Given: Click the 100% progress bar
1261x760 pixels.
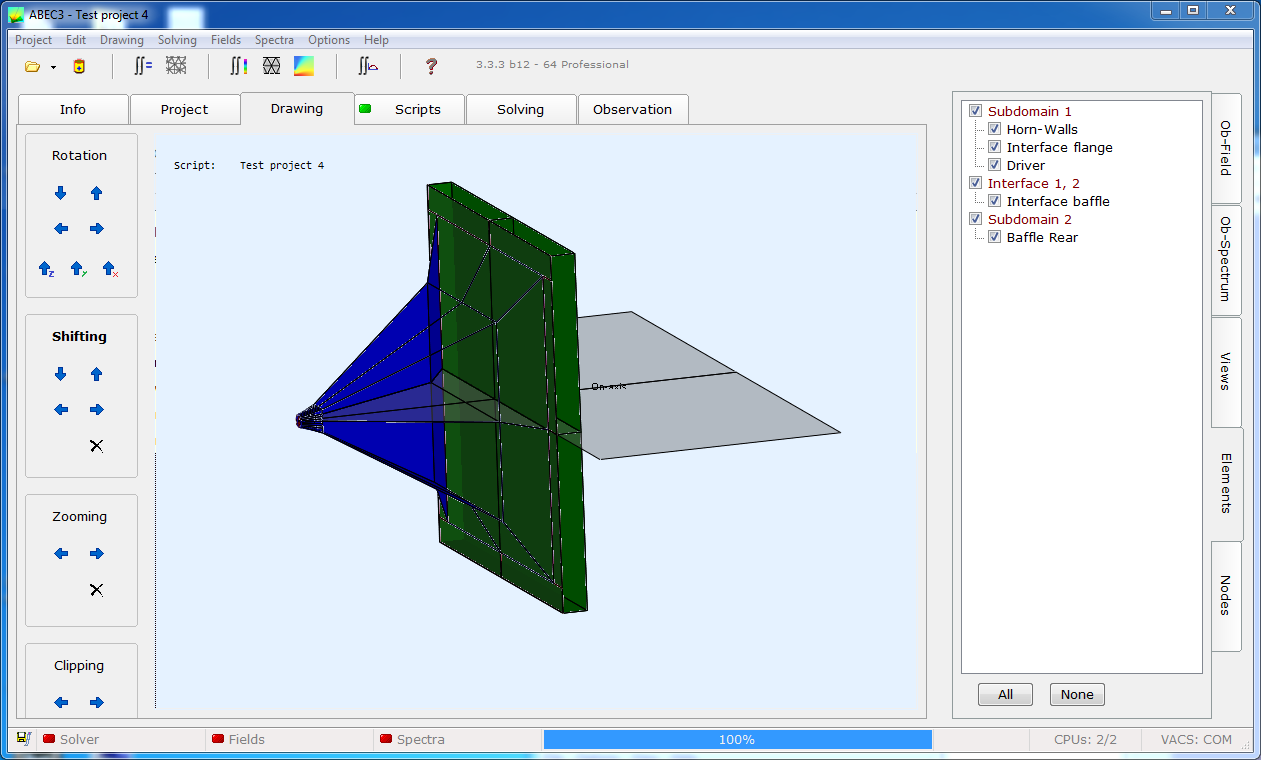Looking at the screenshot, I should [x=737, y=739].
